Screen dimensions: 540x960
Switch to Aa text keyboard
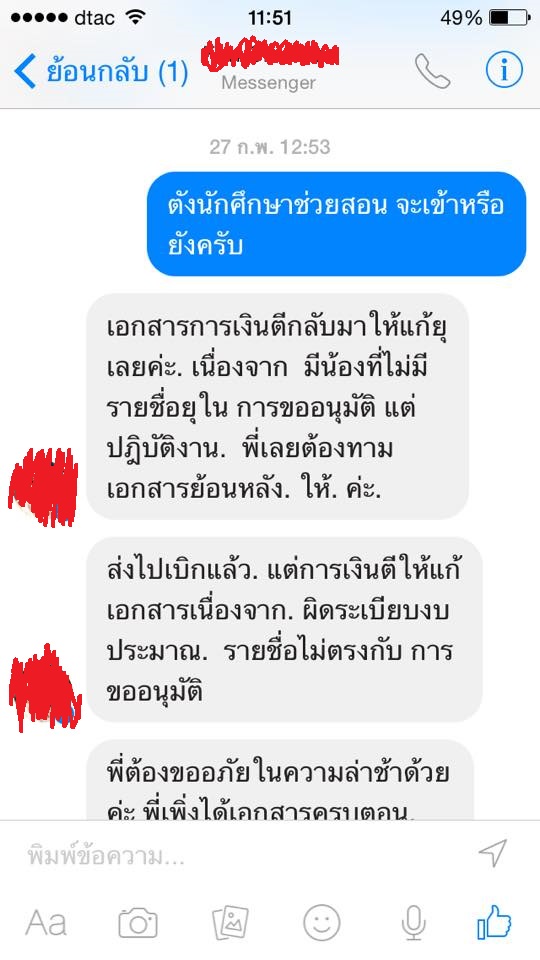pyautogui.click(x=47, y=923)
